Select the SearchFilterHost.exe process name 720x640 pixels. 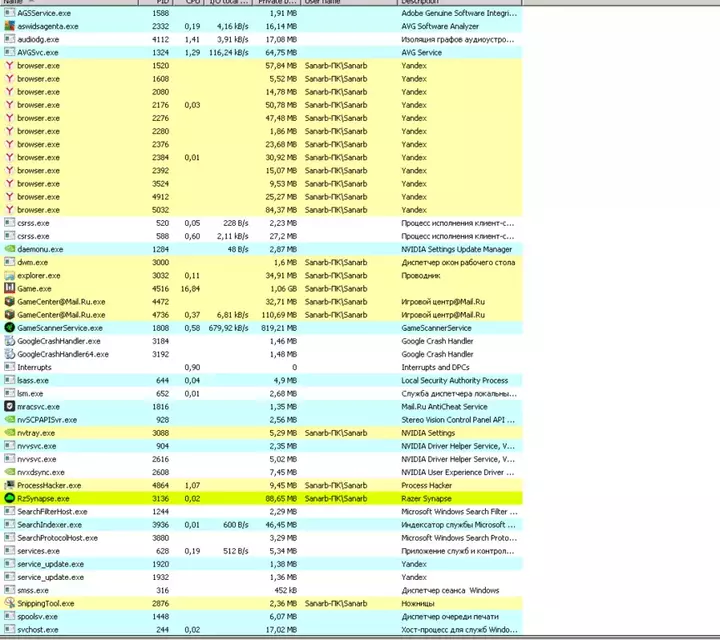coord(52,511)
